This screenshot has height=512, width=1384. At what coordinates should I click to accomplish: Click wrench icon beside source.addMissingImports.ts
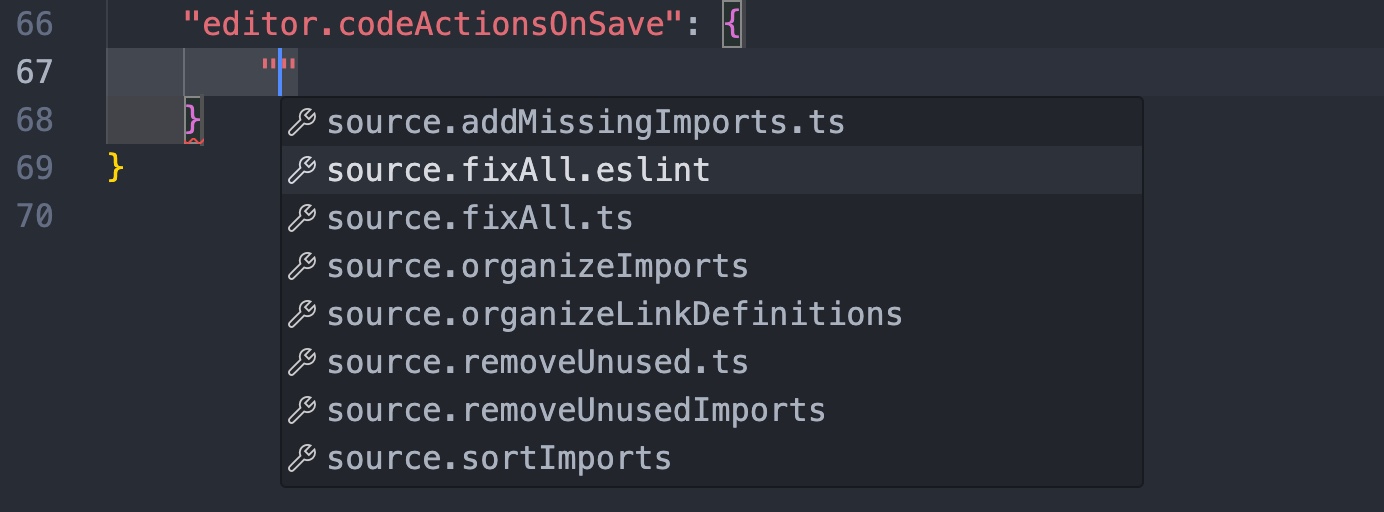pyautogui.click(x=302, y=123)
